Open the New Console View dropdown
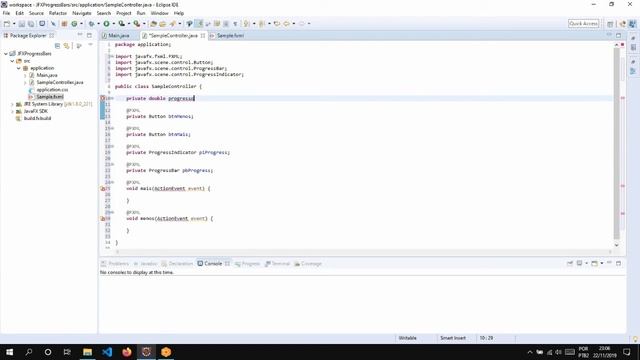 point(602,263)
